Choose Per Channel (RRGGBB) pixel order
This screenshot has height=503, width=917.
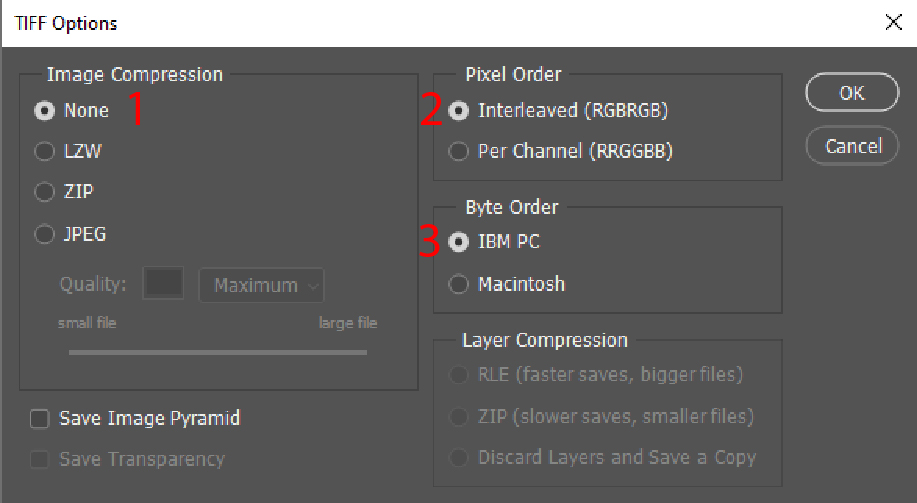(x=458, y=152)
